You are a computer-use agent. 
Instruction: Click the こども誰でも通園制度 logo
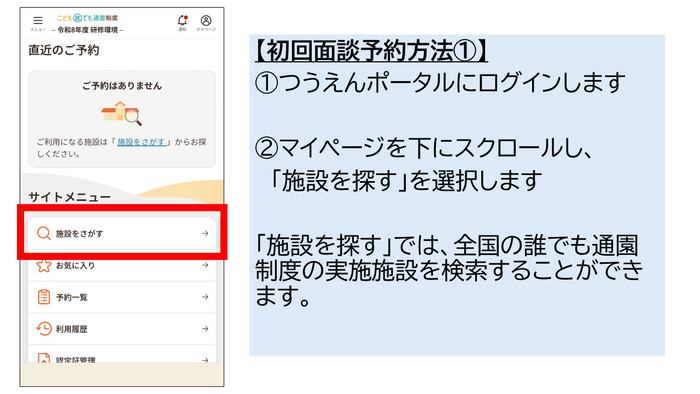[88, 18]
